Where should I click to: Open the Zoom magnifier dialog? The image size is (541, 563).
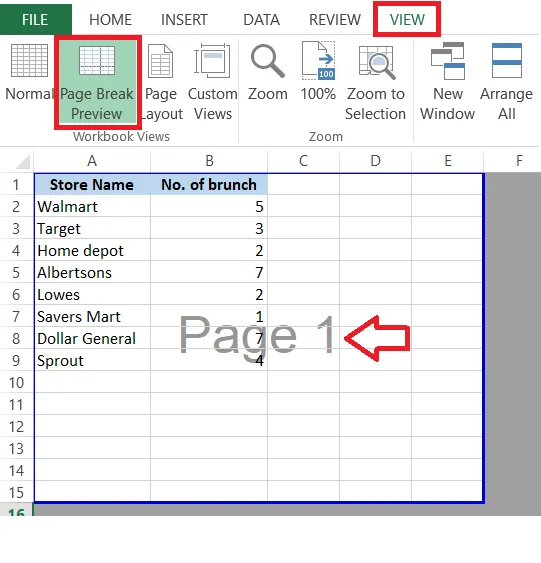[x=268, y=73]
